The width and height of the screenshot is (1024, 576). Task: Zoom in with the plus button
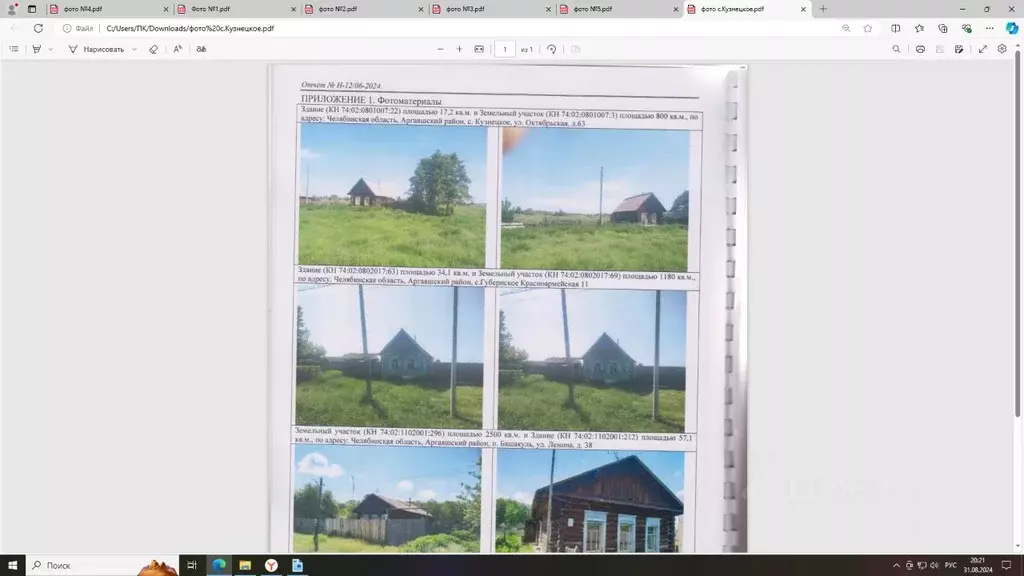tap(459, 49)
